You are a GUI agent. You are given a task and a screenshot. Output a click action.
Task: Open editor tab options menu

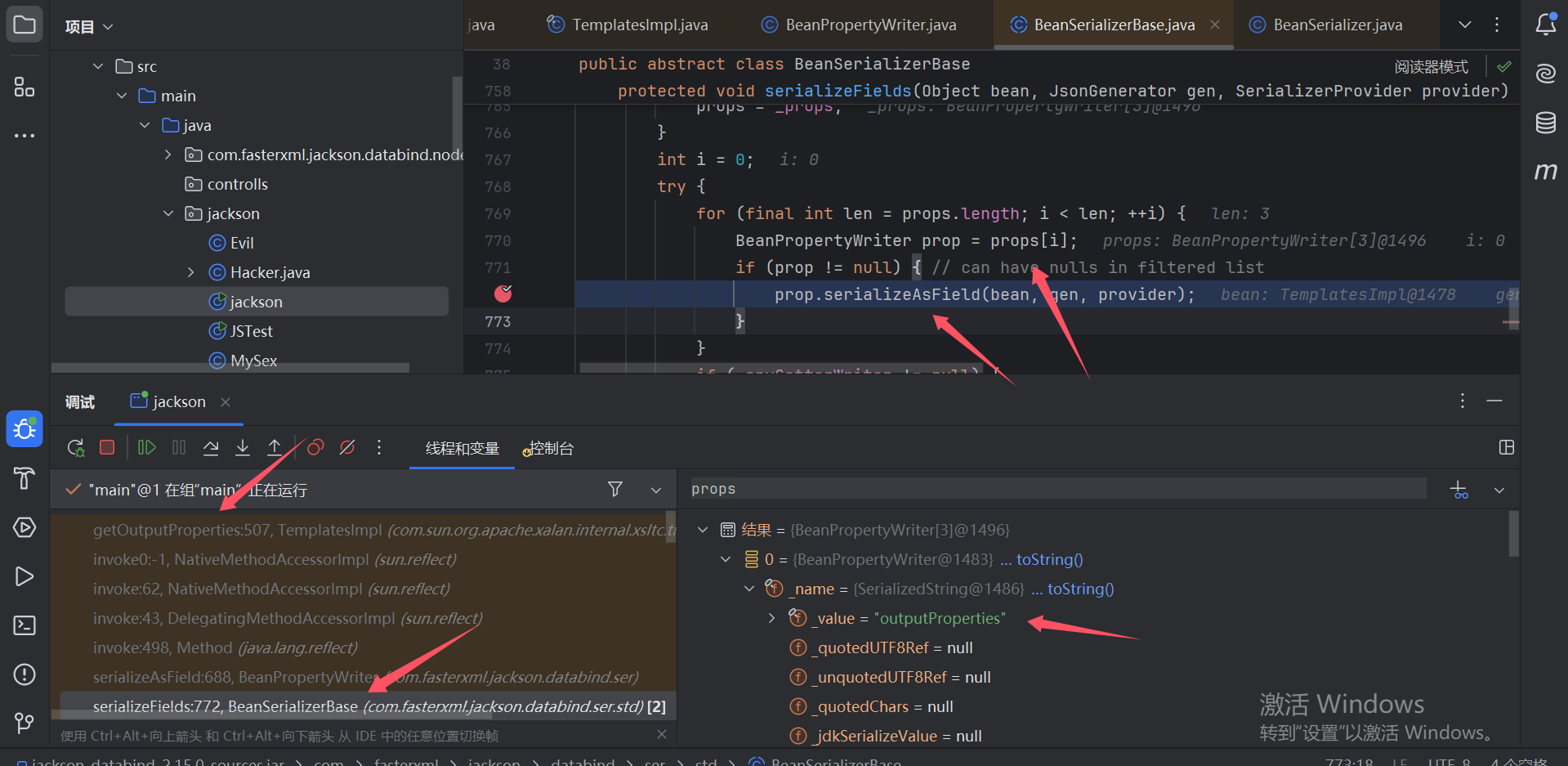(x=1497, y=25)
